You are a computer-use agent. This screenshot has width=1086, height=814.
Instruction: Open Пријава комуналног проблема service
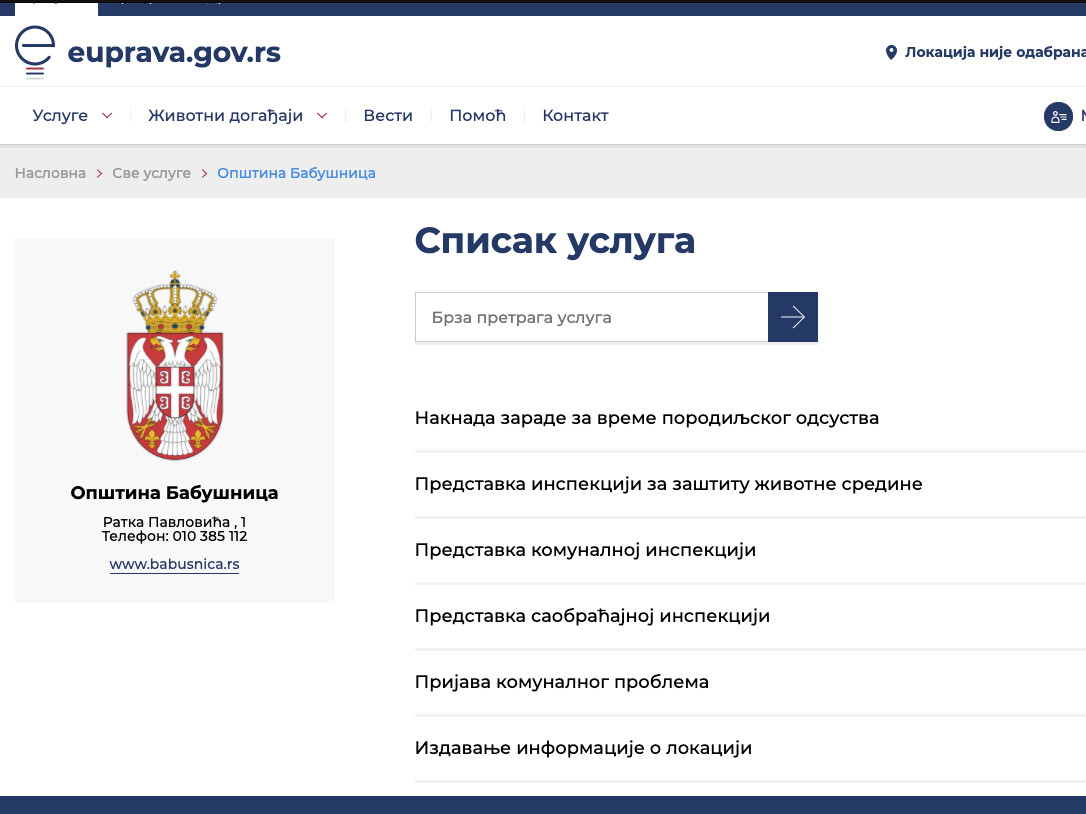pyautogui.click(x=561, y=682)
